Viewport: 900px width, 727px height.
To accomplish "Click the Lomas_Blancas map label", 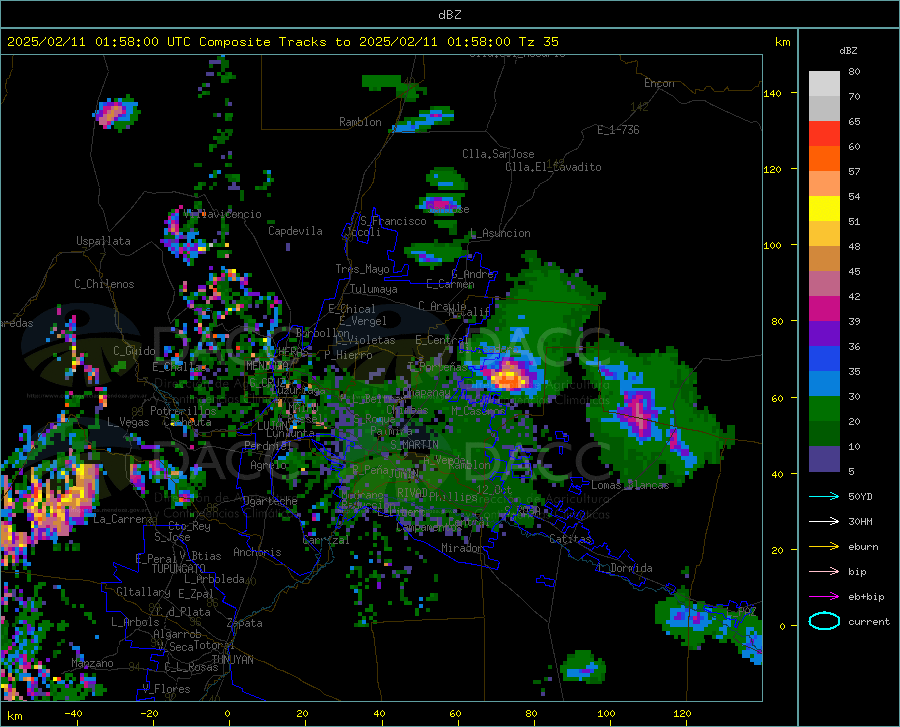I will click(x=630, y=485).
